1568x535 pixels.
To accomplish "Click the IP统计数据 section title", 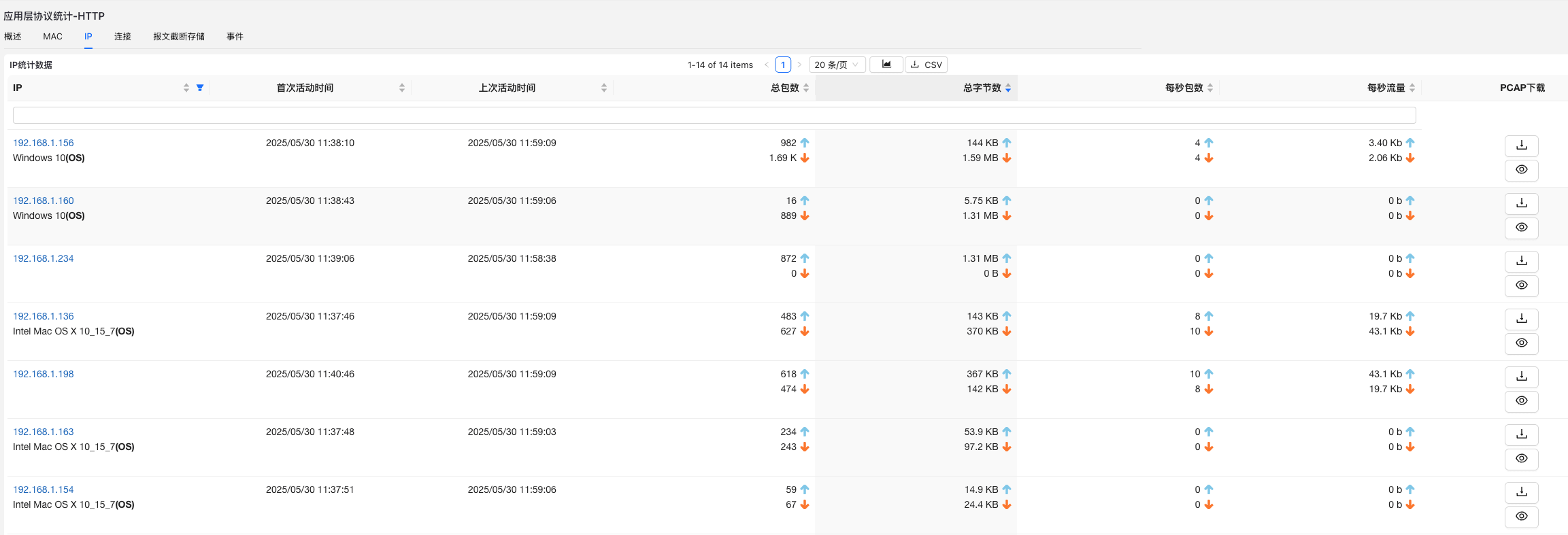I will pos(31,65).
